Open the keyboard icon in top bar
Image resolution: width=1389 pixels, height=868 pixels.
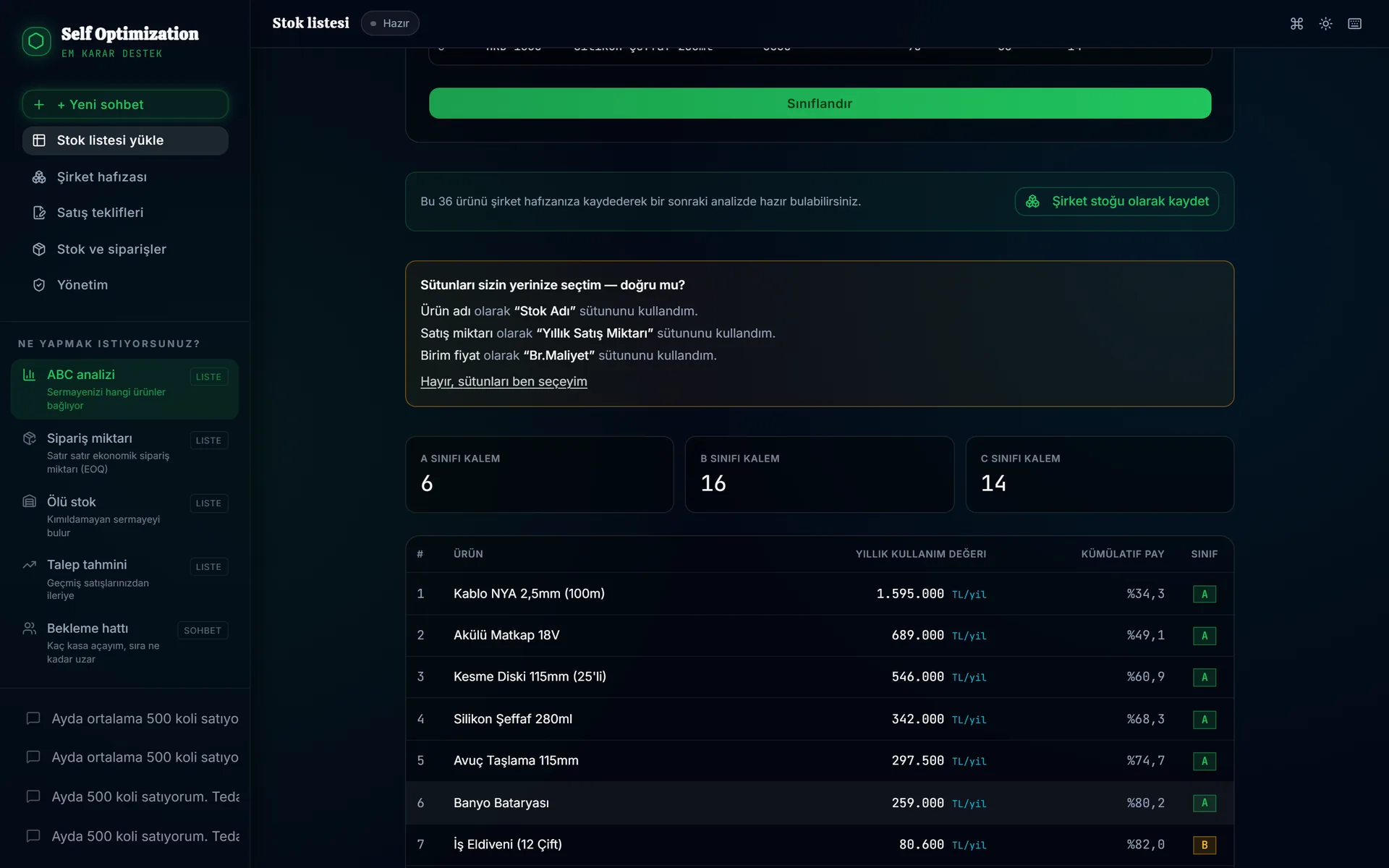click(x=1354, y=24)
